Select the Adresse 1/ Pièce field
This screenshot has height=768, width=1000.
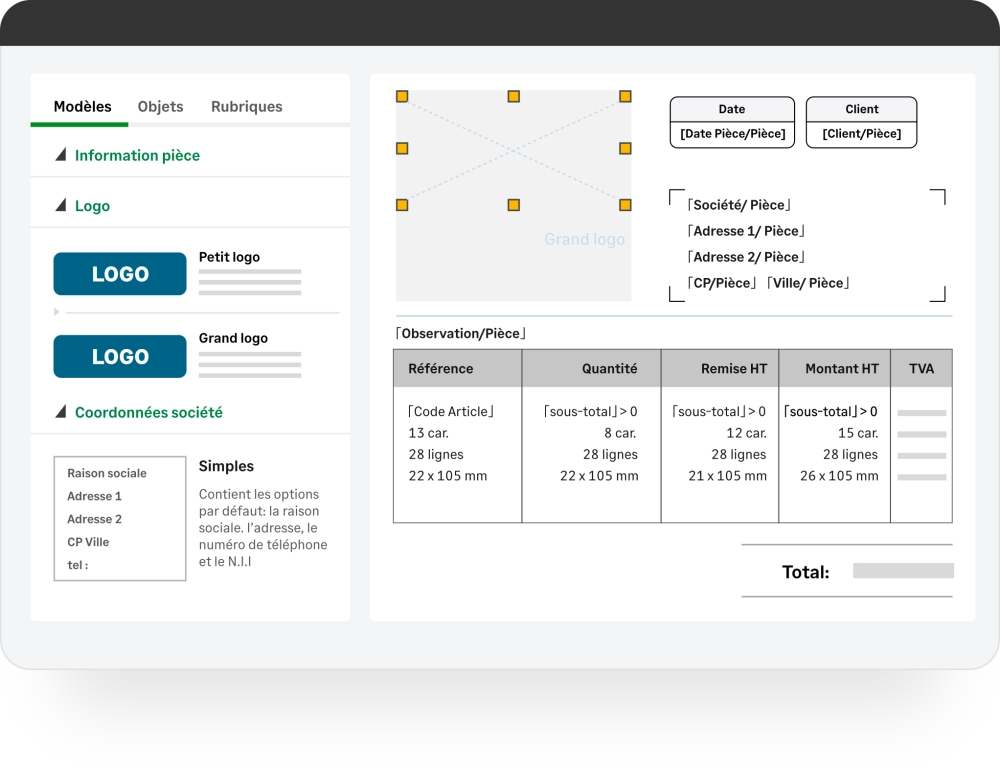click(x=746, y=231)
